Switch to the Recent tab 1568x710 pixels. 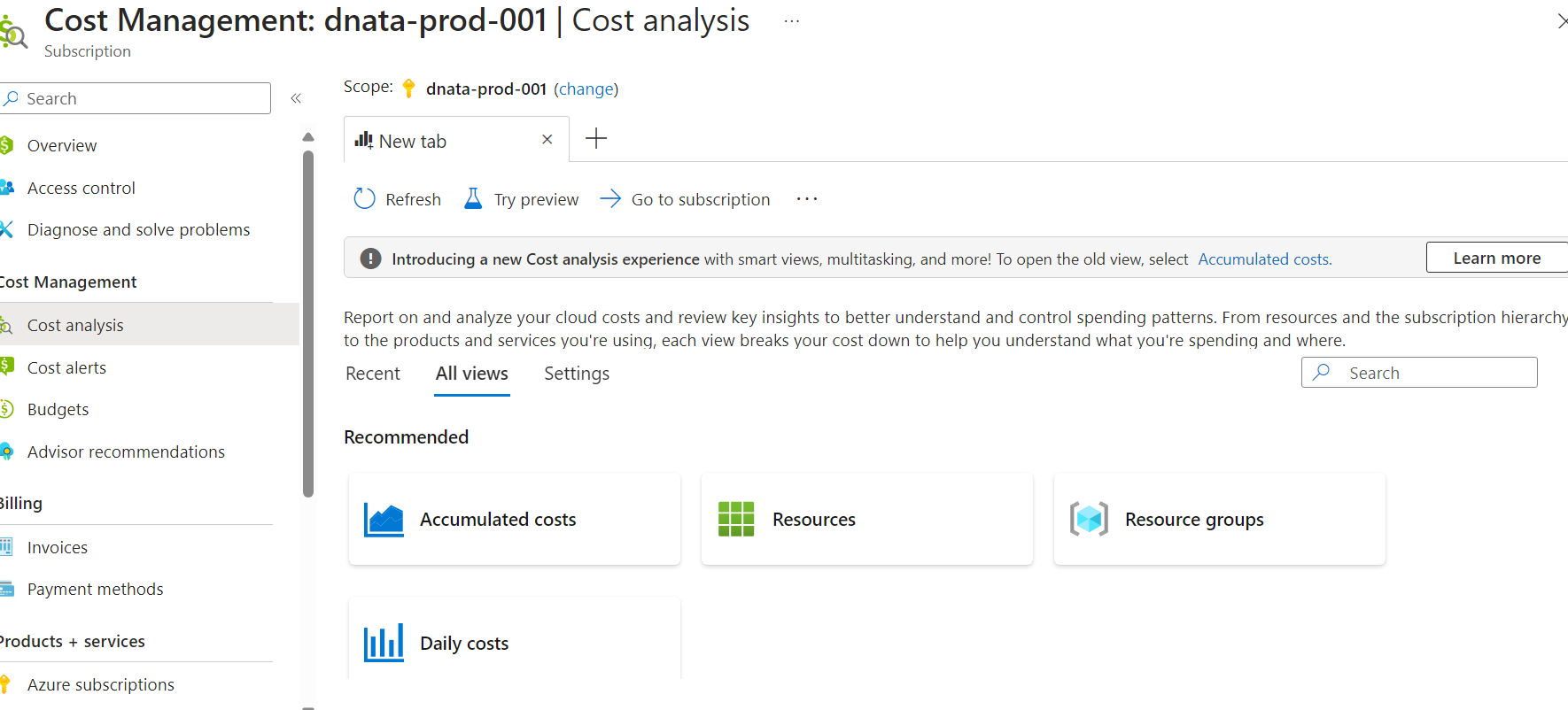(x=373, y=374)
